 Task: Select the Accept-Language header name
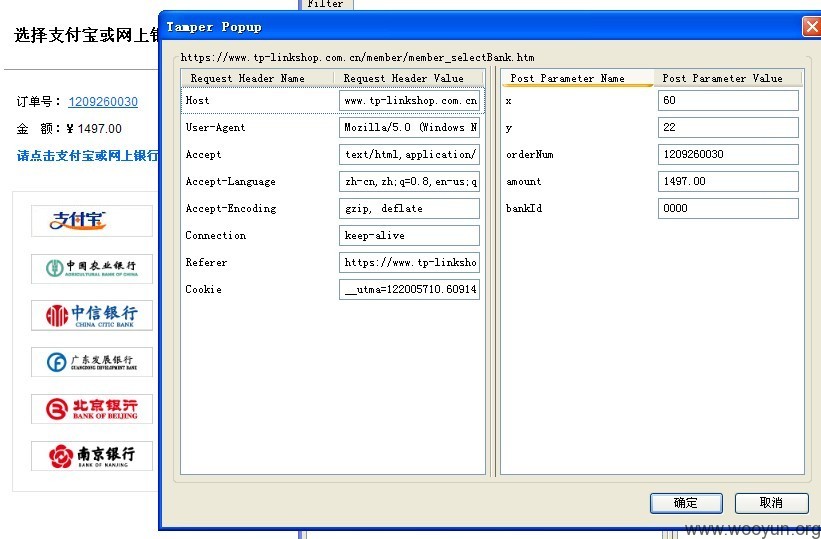pos(230,182)
